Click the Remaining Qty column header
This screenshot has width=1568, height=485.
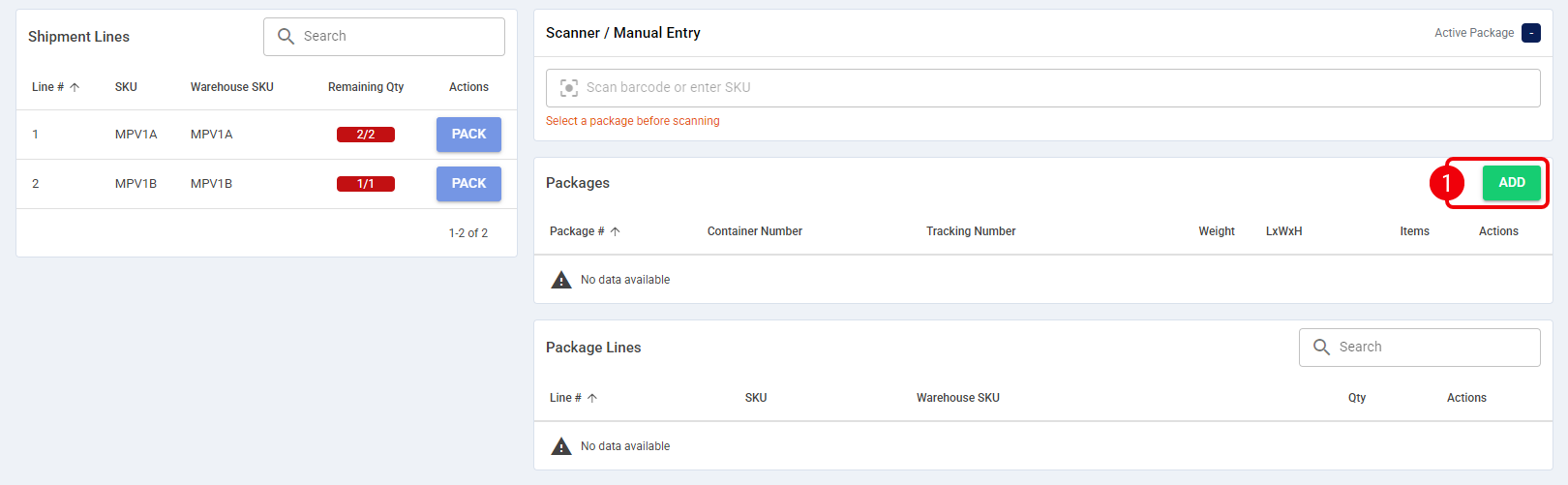coord(366,87)
